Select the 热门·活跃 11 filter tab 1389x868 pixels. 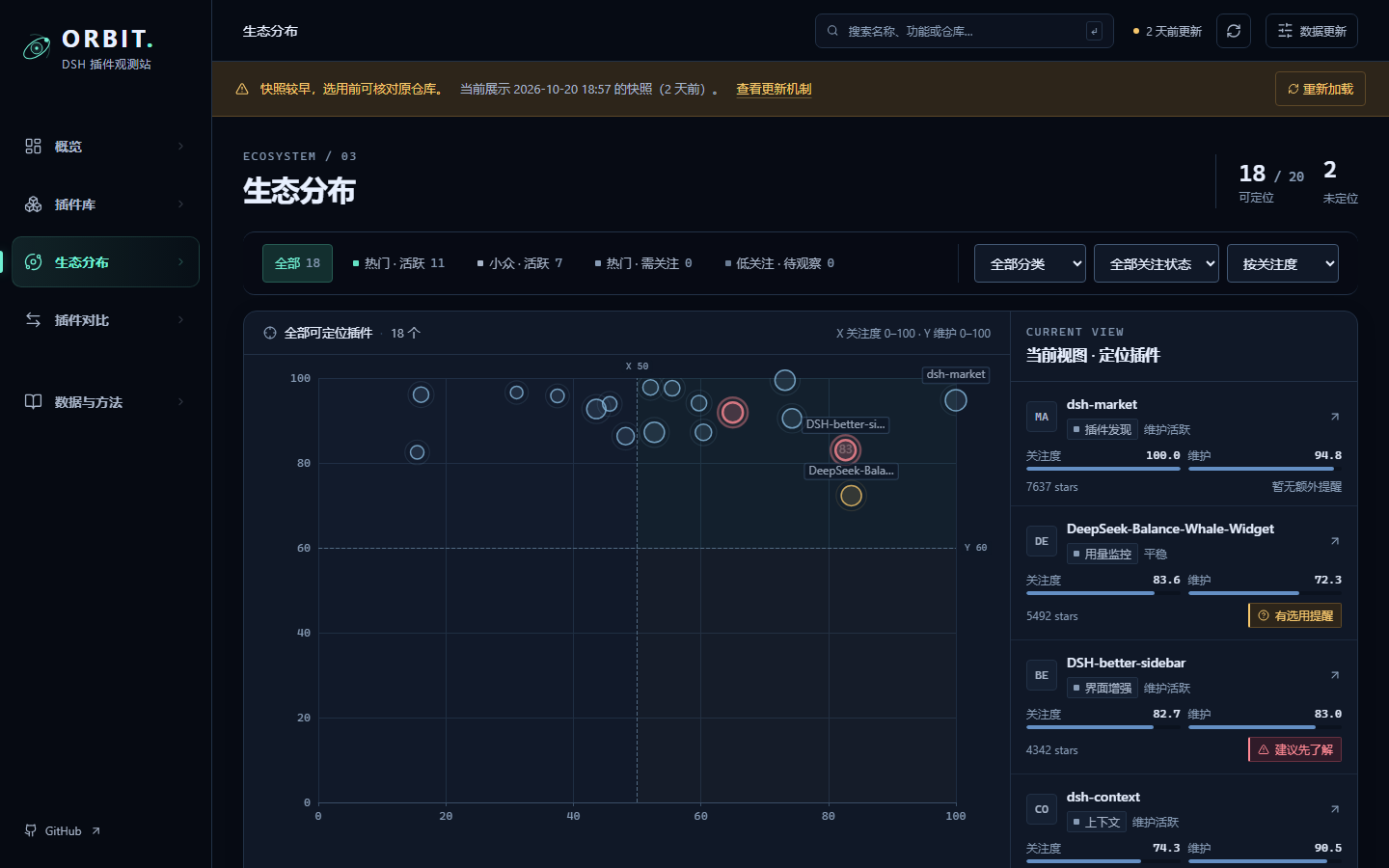point(398,263)
